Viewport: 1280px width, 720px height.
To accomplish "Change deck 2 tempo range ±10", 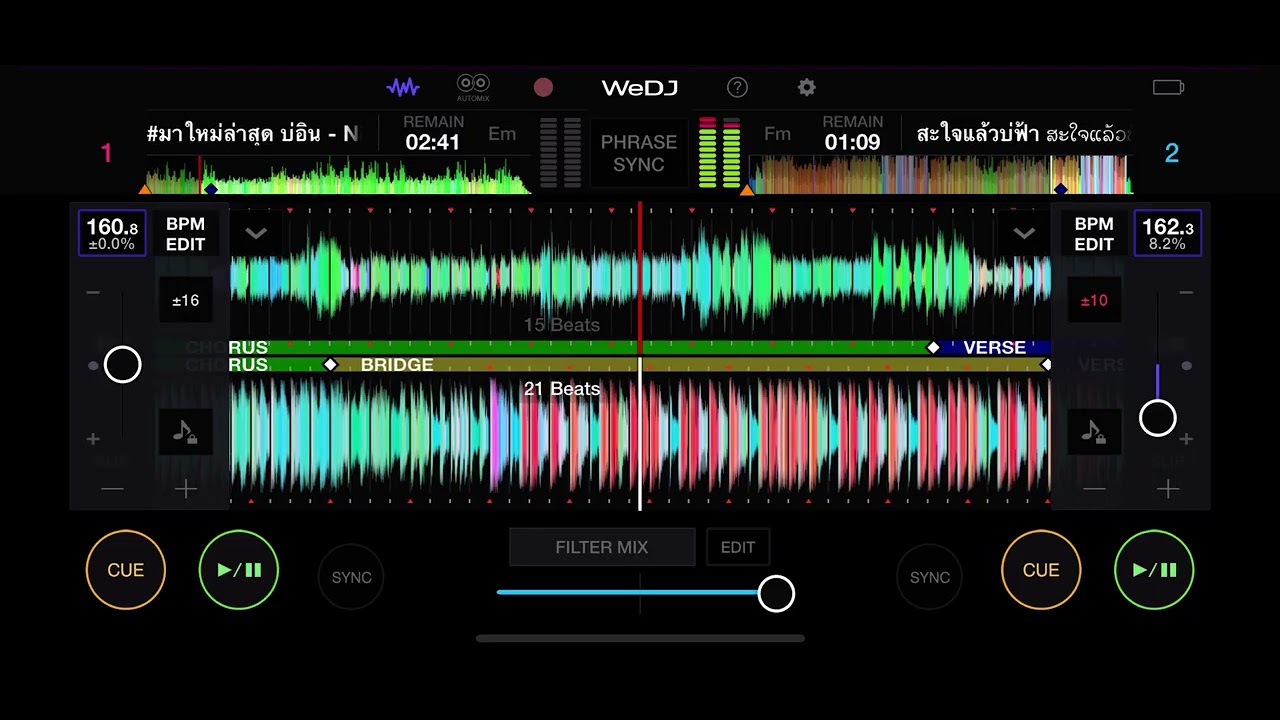I will (x=1093, y=300).
